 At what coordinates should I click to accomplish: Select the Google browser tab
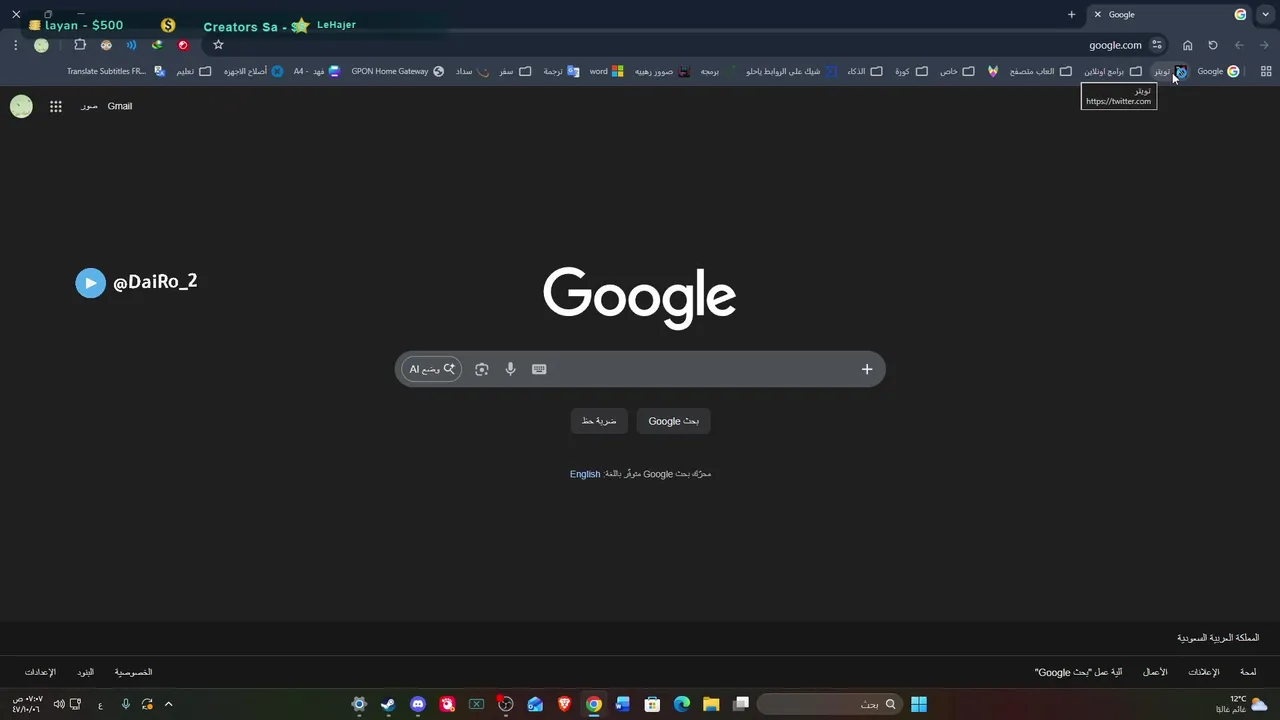point(1170,14)
